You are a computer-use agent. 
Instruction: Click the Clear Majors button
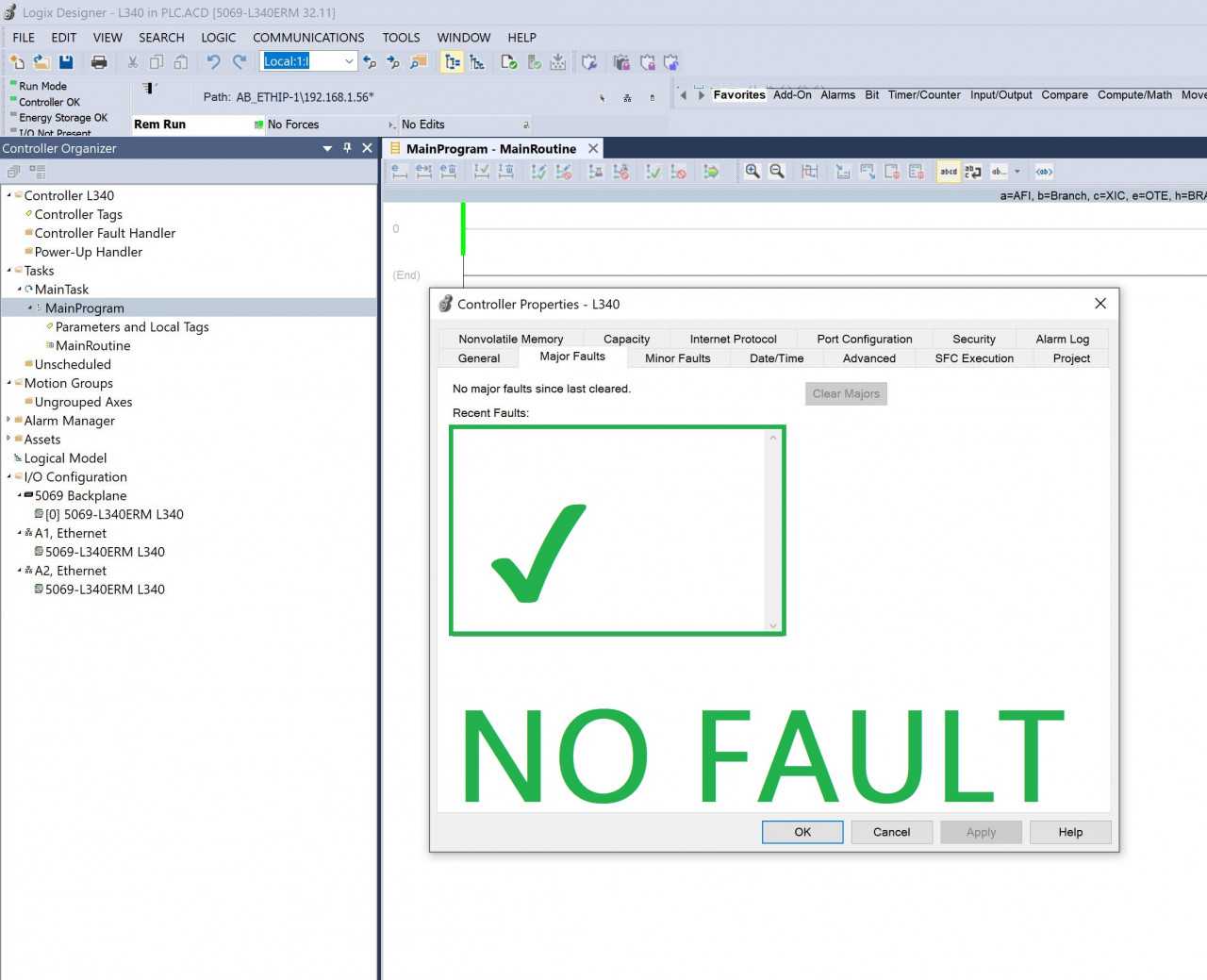(x=846, y=393)
